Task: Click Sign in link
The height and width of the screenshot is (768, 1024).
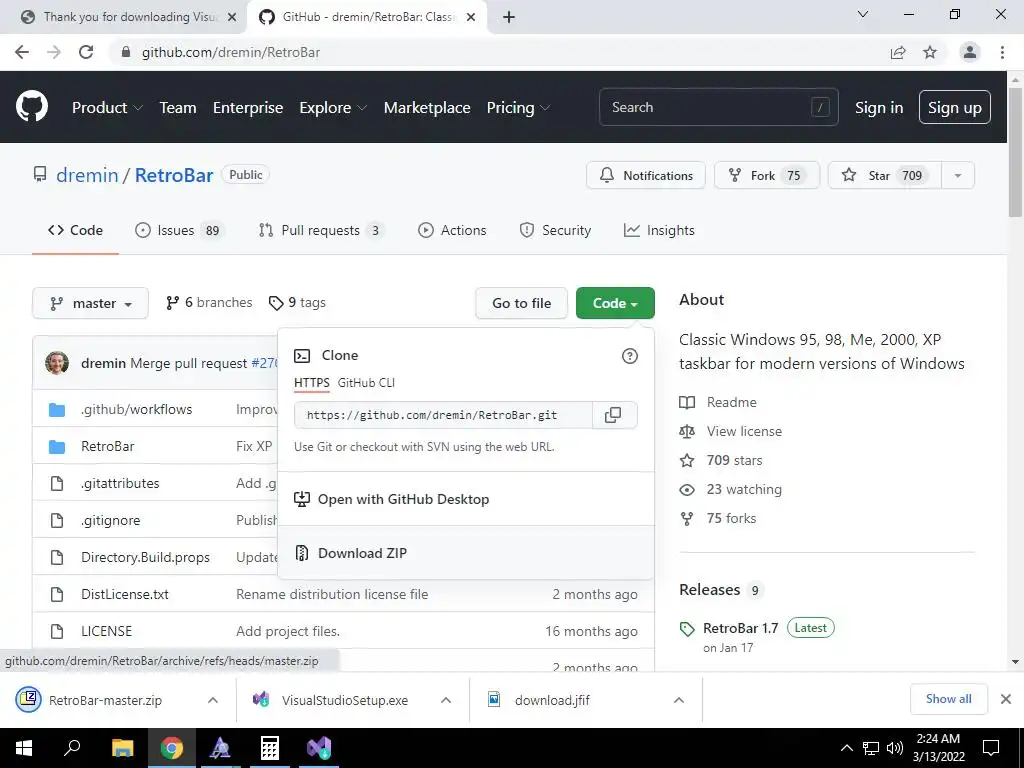Action: pos(879,108)
